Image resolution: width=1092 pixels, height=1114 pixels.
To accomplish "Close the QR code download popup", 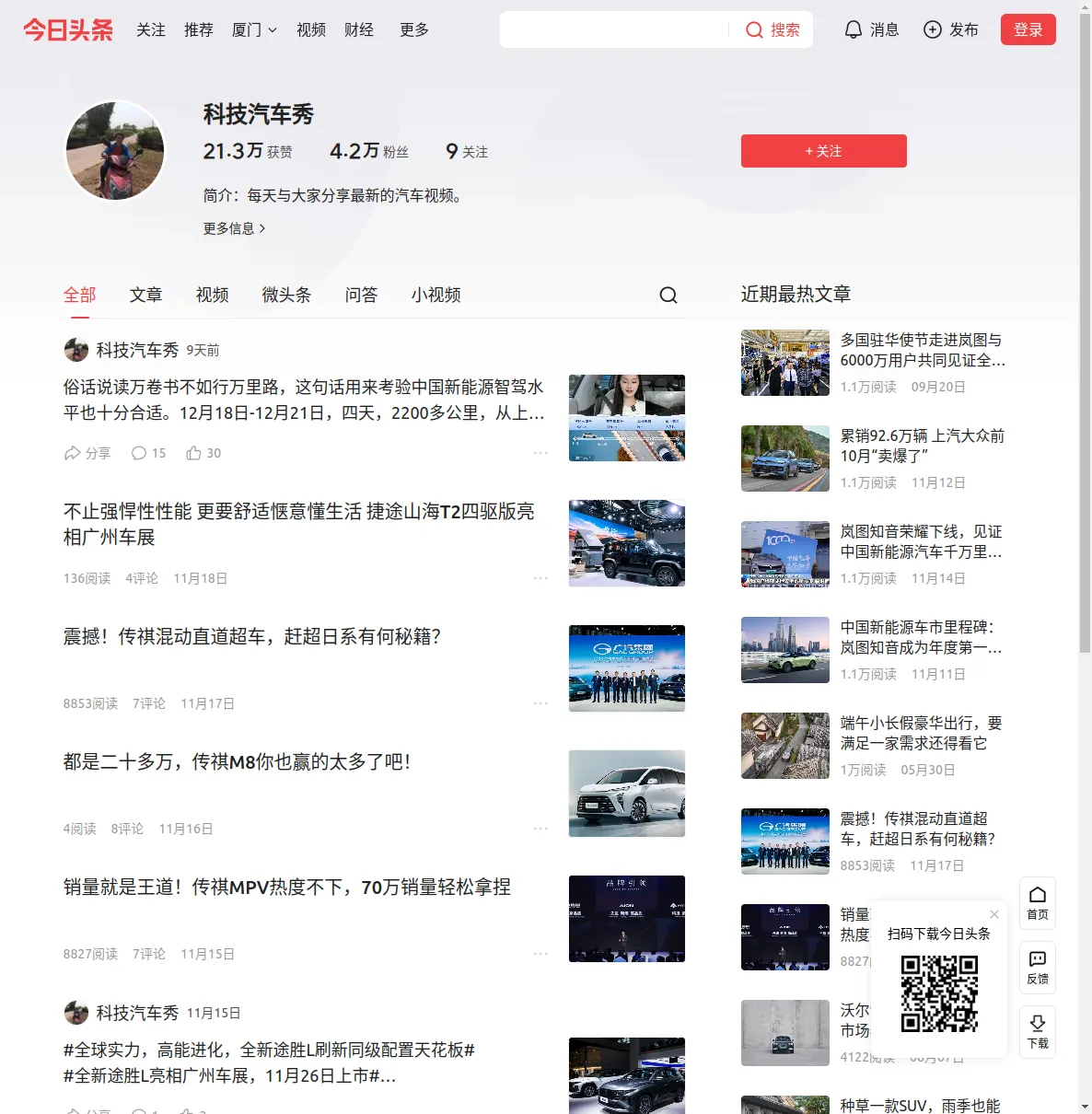I will pos(994,914).
